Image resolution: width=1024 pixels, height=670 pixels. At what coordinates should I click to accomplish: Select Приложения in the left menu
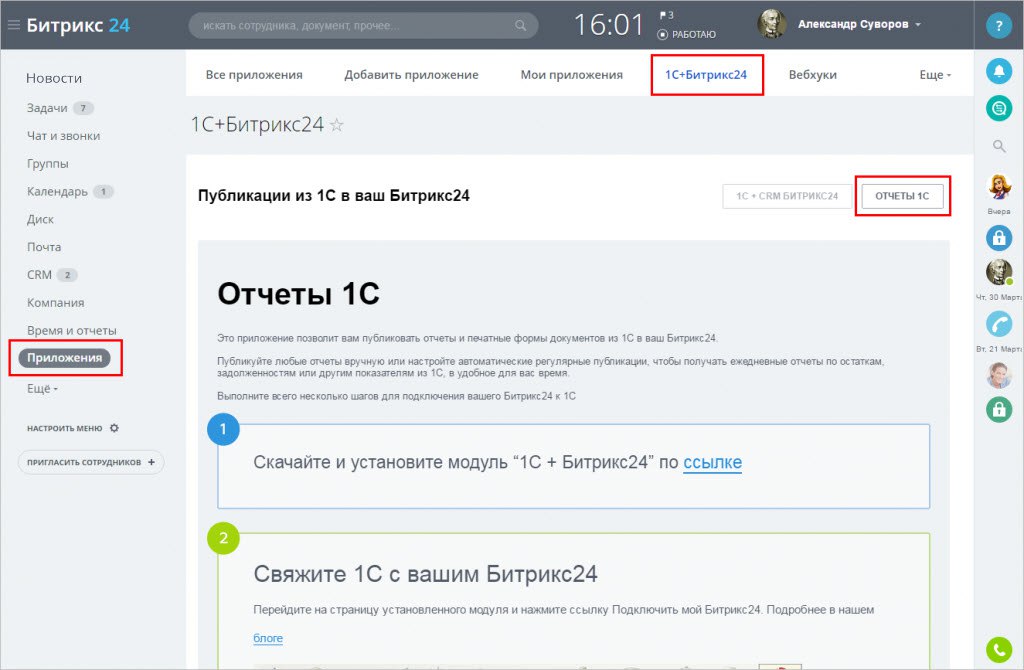(x=65, y=358)
